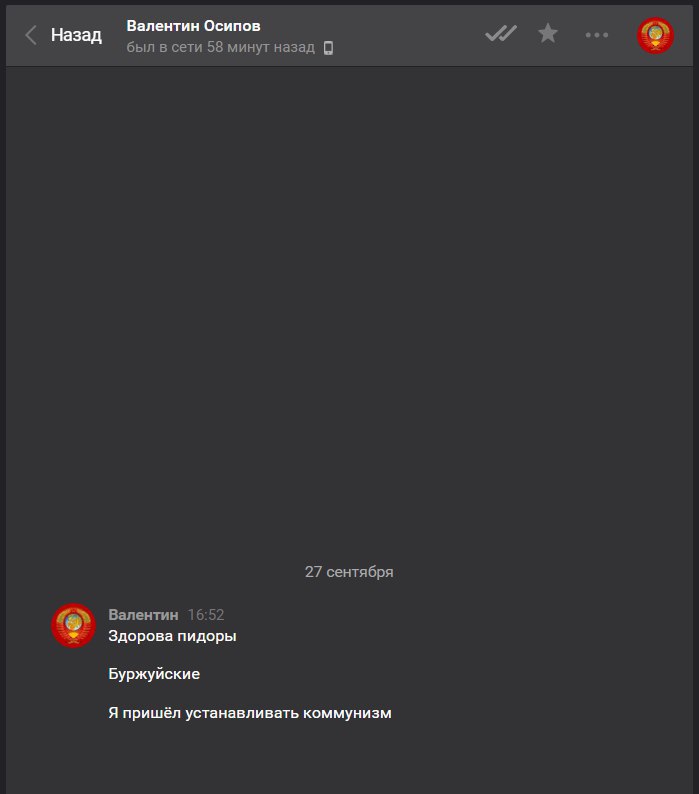Open Валентин Осипов profile from header name

[193, 26]
